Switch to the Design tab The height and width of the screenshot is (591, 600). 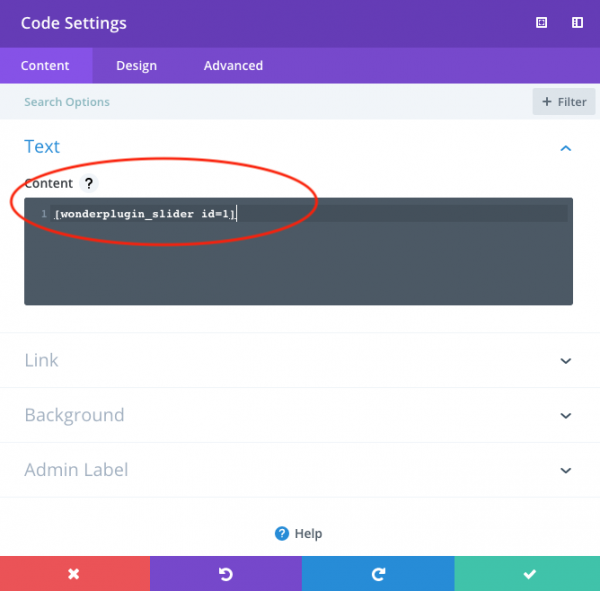(136, 66)
